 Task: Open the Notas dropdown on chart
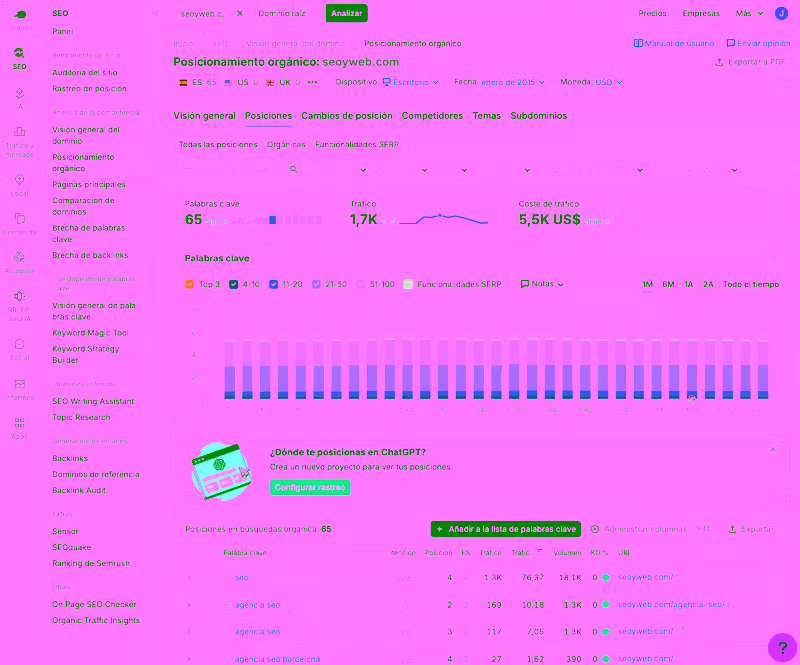click(542, 284)
